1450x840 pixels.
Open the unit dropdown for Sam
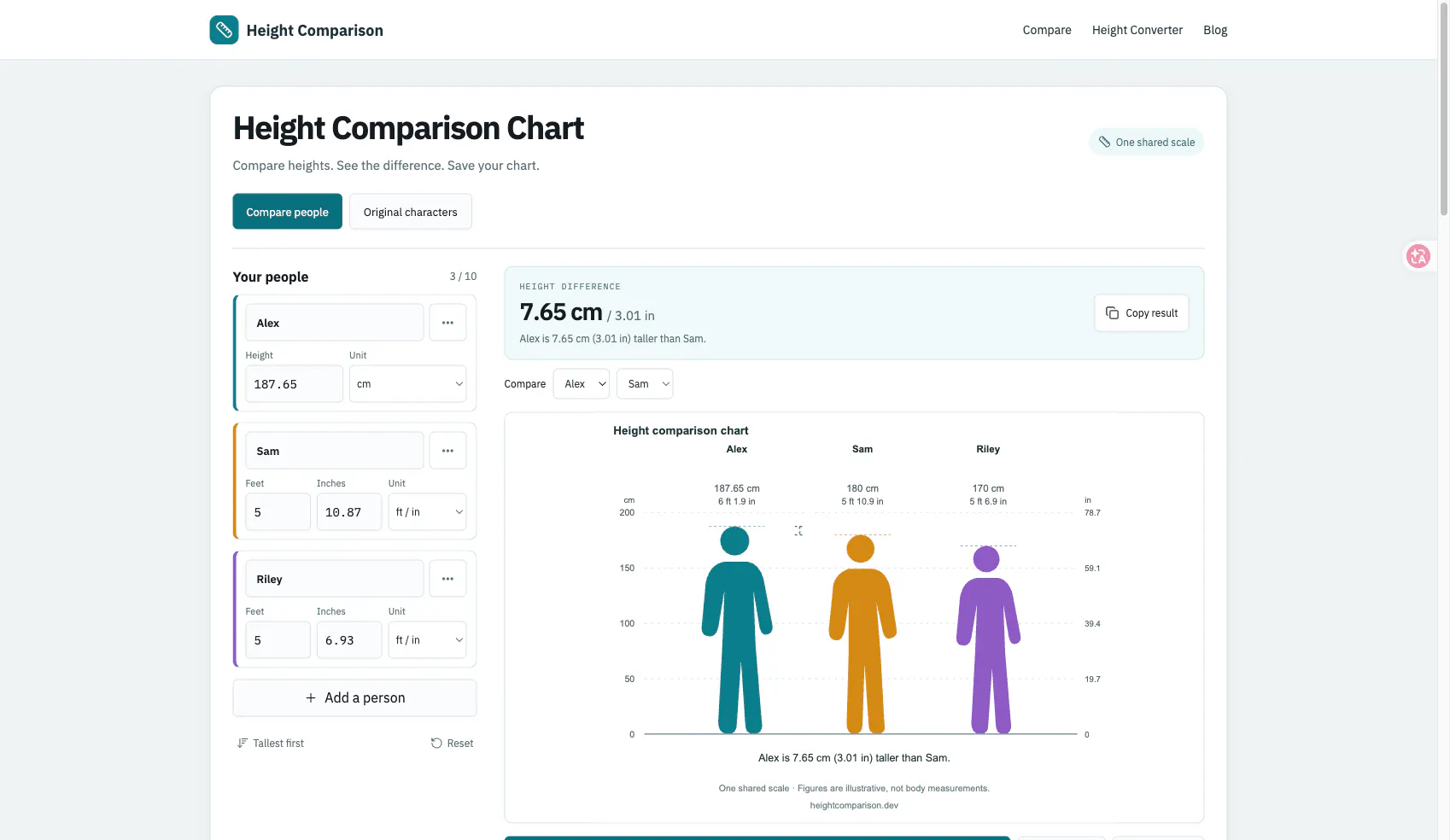click(x=427, y=512)
